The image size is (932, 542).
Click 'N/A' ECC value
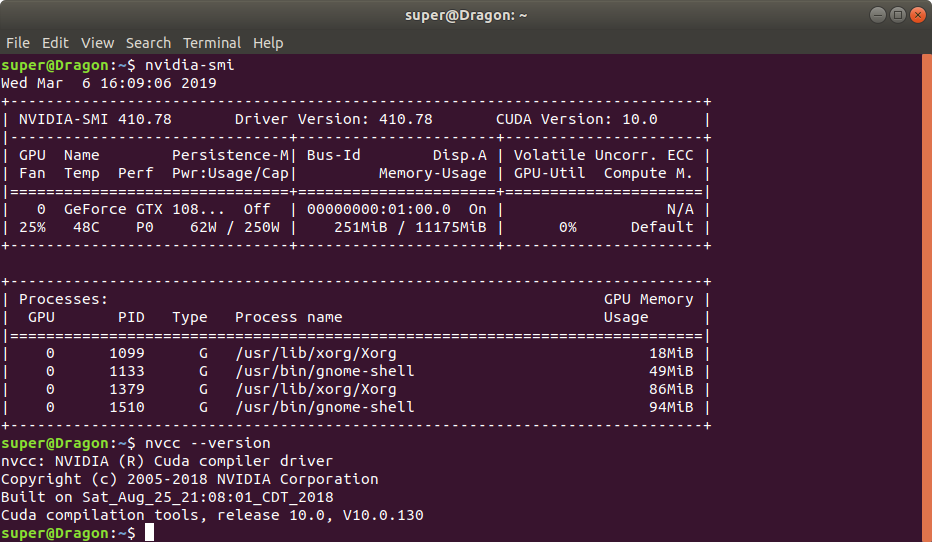point(680,209)
